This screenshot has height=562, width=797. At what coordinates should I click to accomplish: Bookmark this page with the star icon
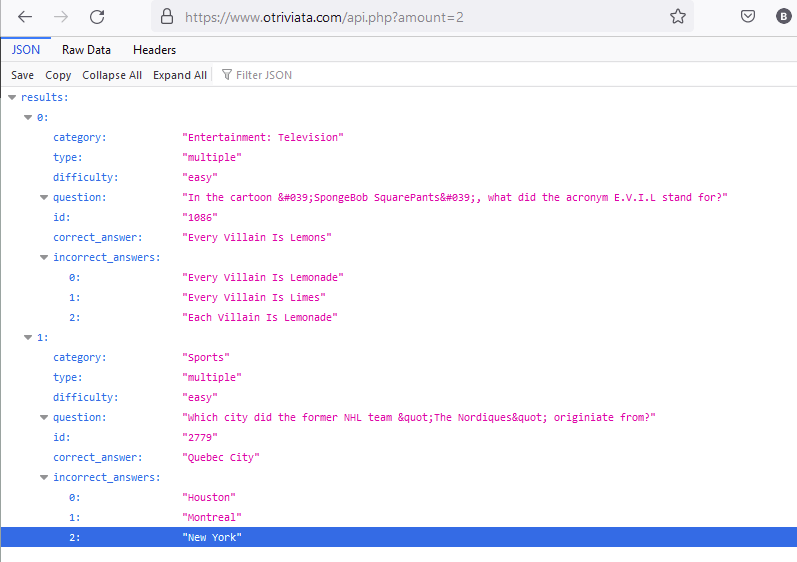[678, 17]
